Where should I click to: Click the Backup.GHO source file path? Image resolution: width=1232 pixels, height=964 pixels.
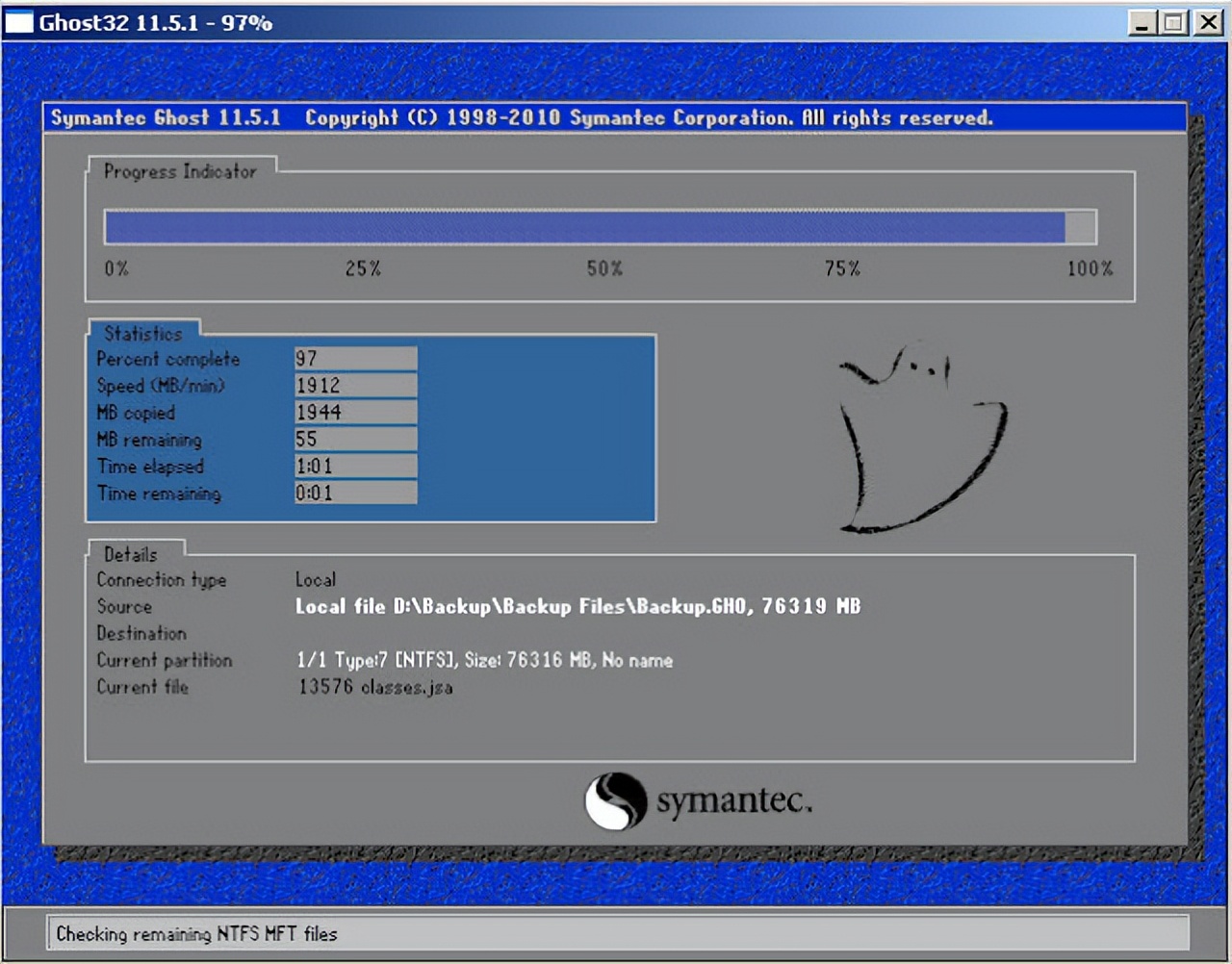click(x=577, y=606)
